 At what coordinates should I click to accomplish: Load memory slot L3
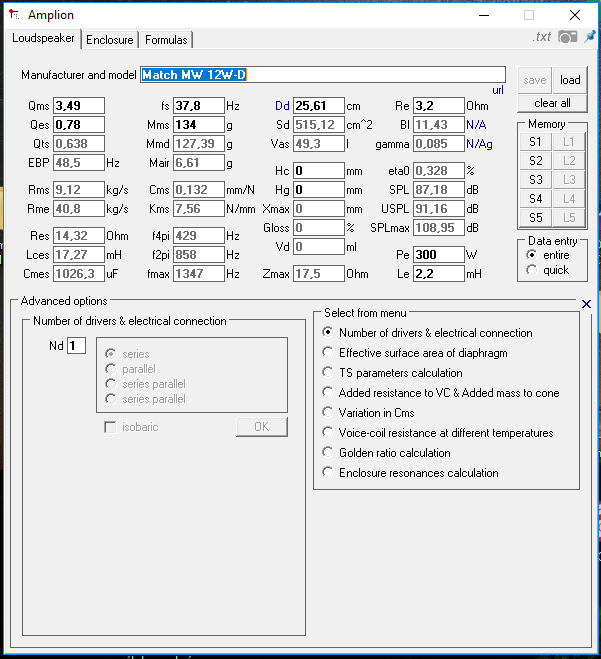[569, 180]
